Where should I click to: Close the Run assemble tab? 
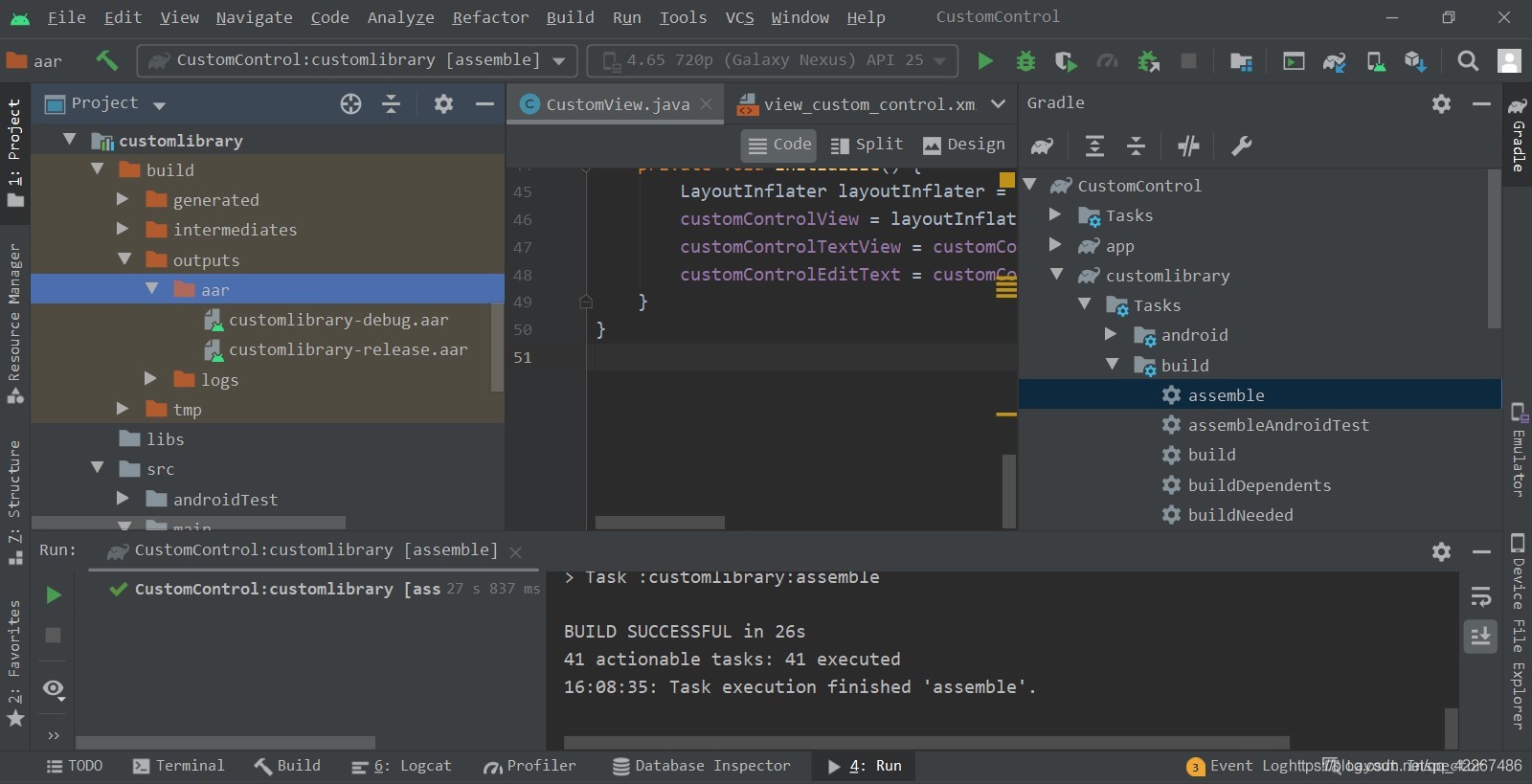click(x=515, y=552)
